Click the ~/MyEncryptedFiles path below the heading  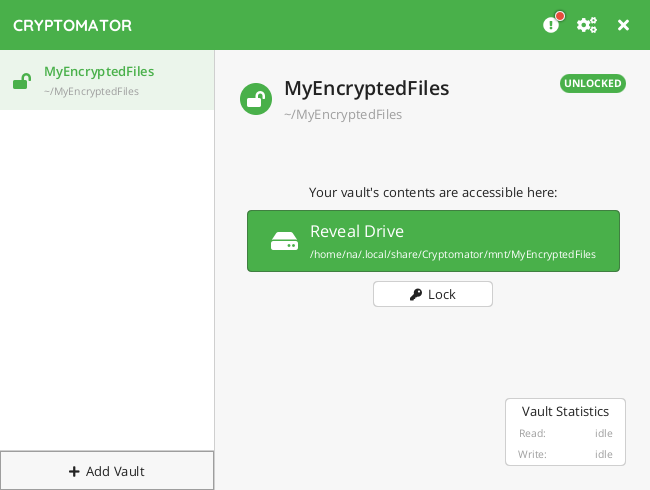[343, 114]
